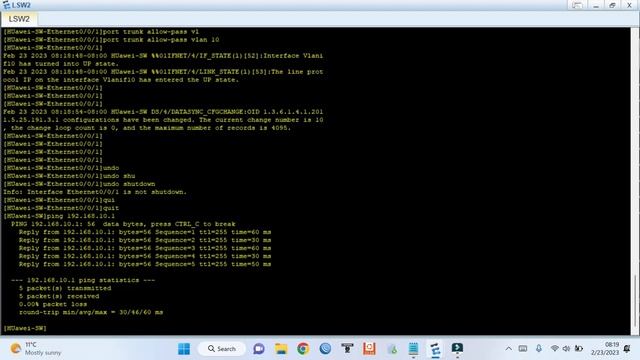Click the terminal vertical scrollbar thumb
Viewport: 640px width, 360px height.
click(x=635, y=301)
